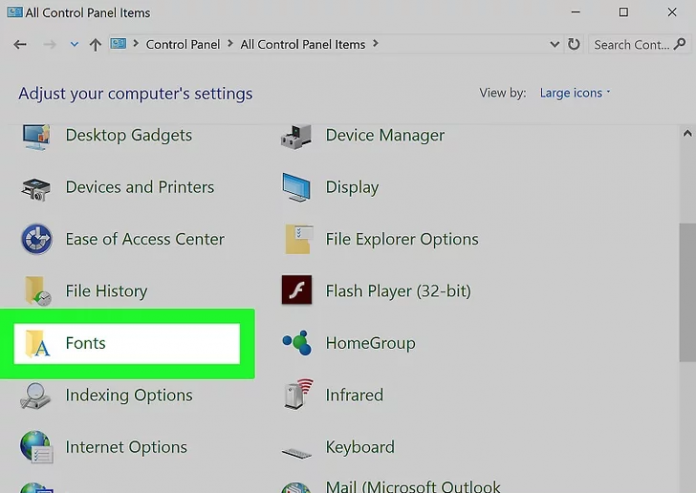
Task: Select All Control Panel Items breadcrumb
Action: point(303,45)
